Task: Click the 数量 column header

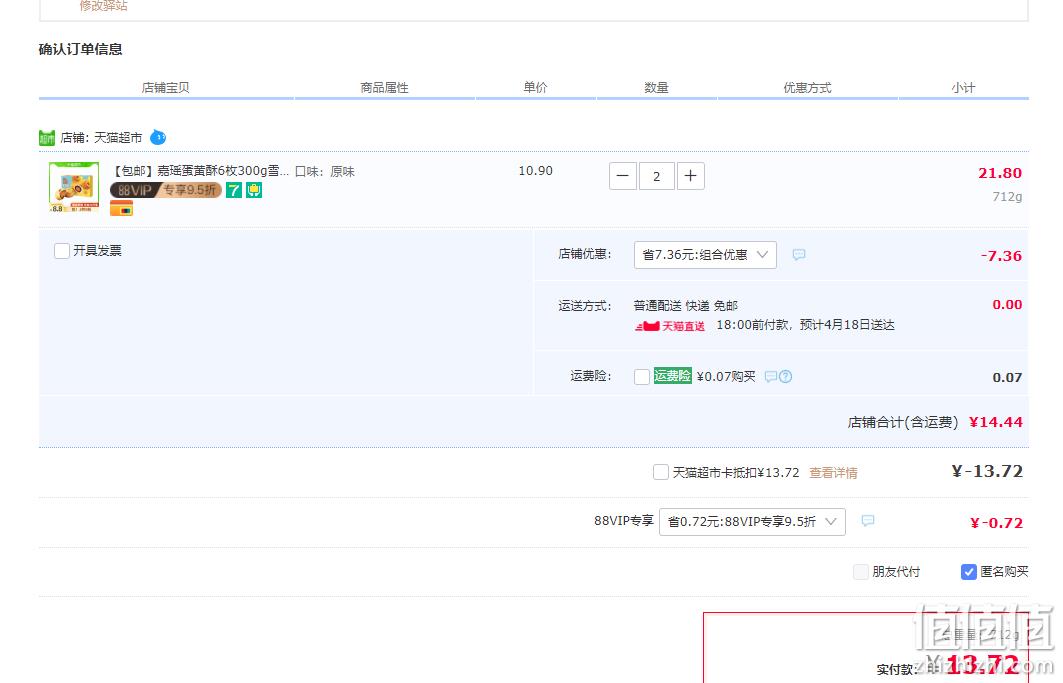Action: pyautogui.click(x=656, y=87)
